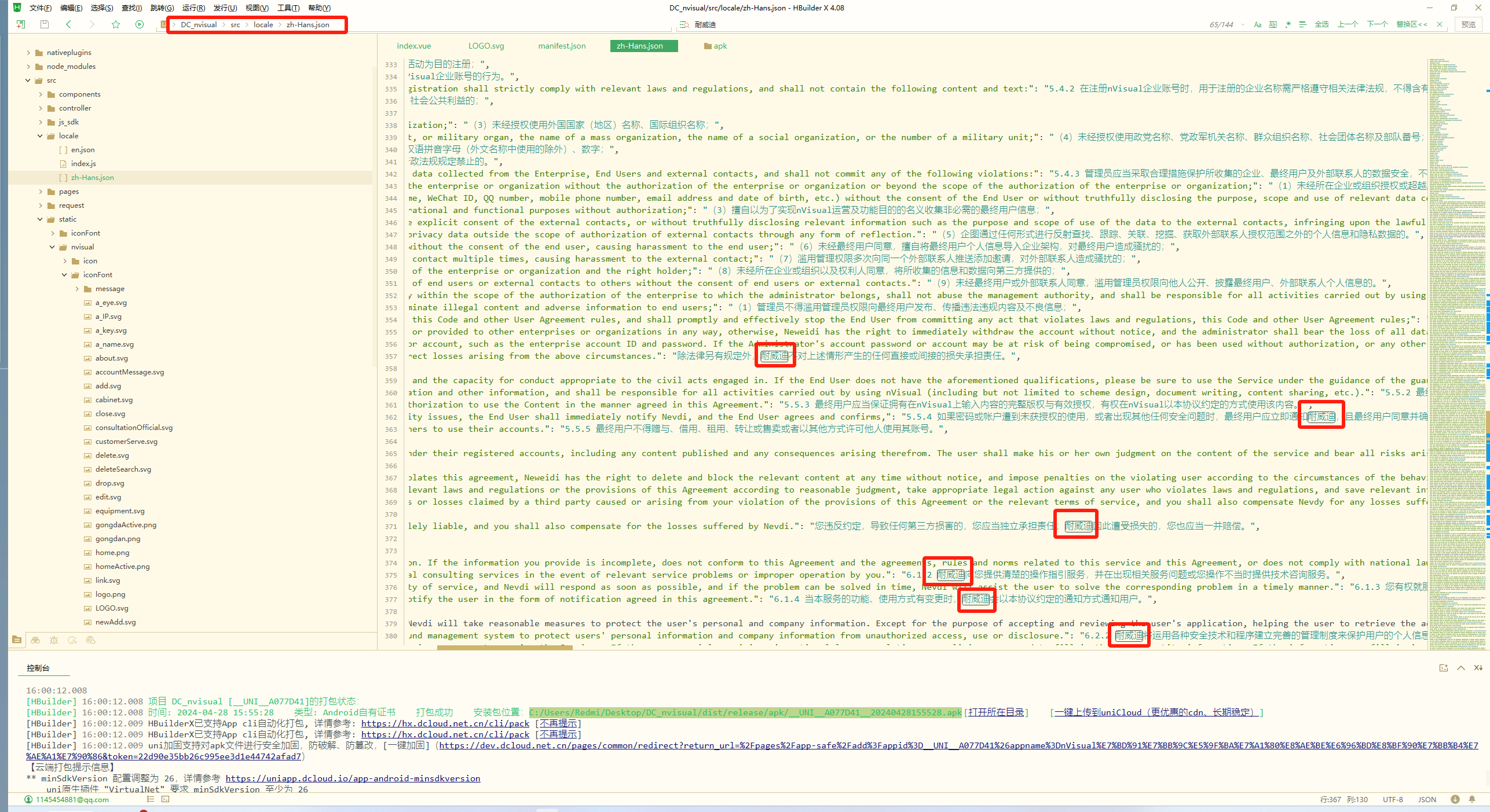The image size is (1490, 812).
Task: Open the binoculars search panel icon
Action: pos(35,640)
